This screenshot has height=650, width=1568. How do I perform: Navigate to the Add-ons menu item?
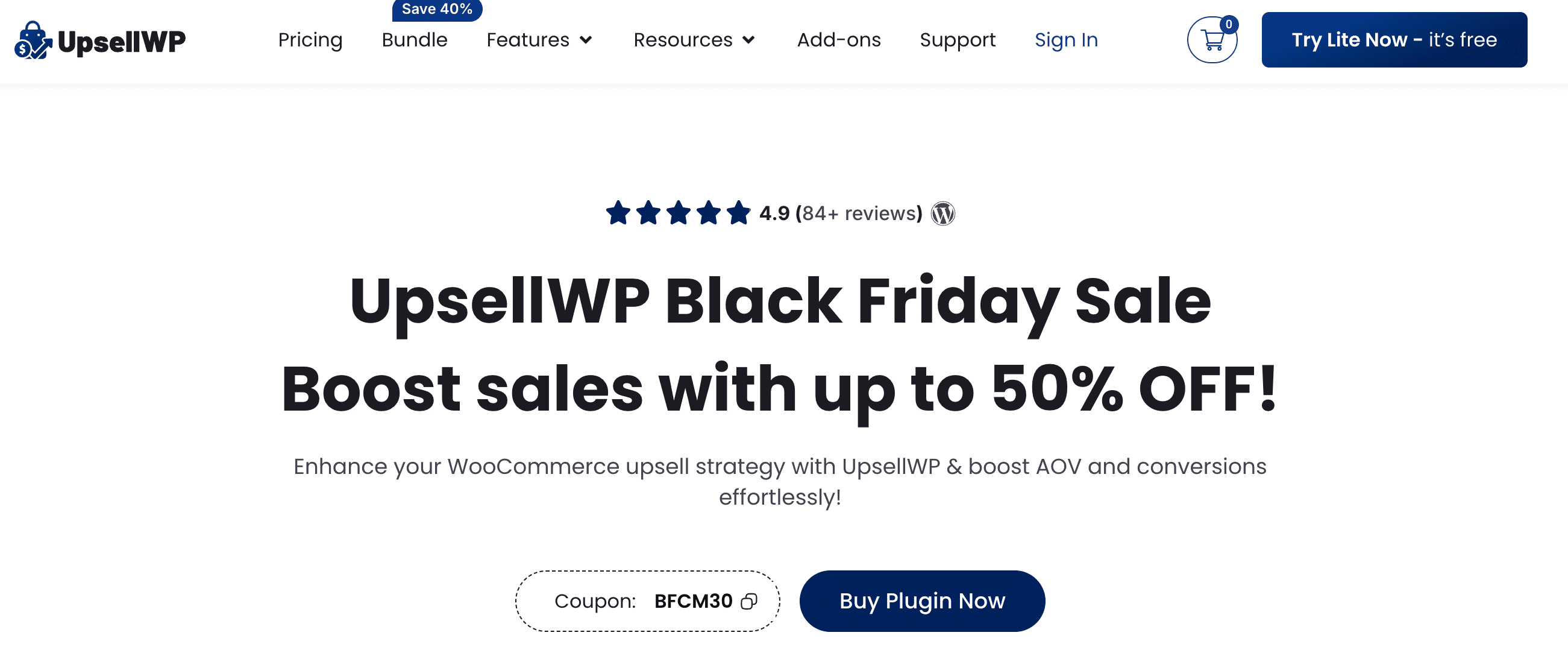point(839,40)
